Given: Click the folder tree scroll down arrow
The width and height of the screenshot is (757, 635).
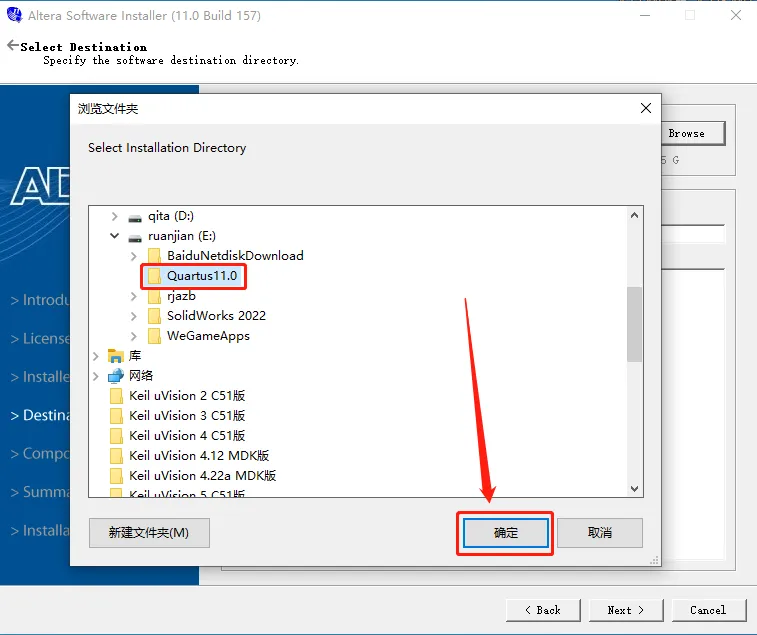Looking at the screenshot, I should pyautogui.click(x=634, y=489).
